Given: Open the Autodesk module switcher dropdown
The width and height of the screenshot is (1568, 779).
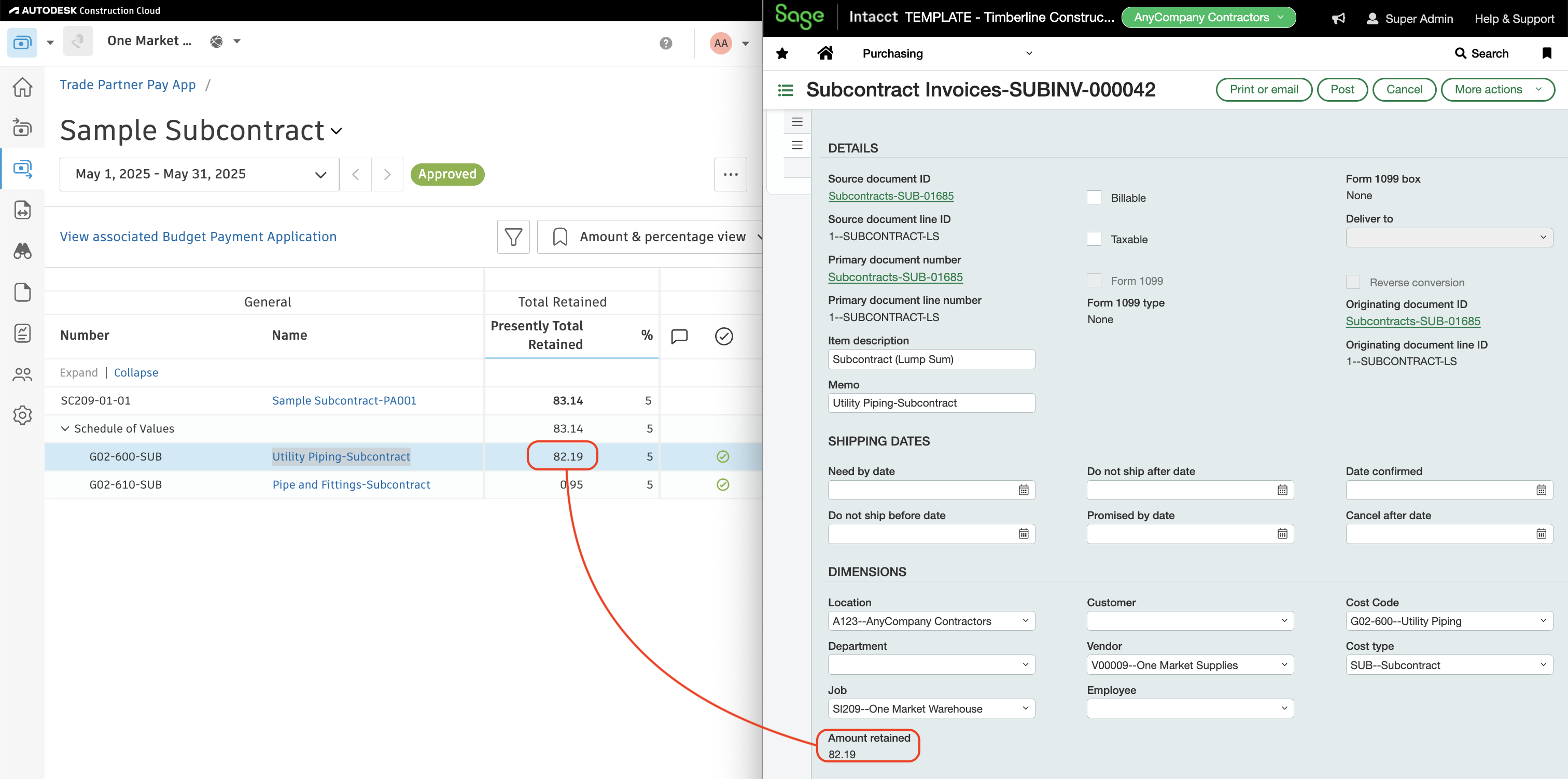Looking at the screenshot, I should 50,43.
